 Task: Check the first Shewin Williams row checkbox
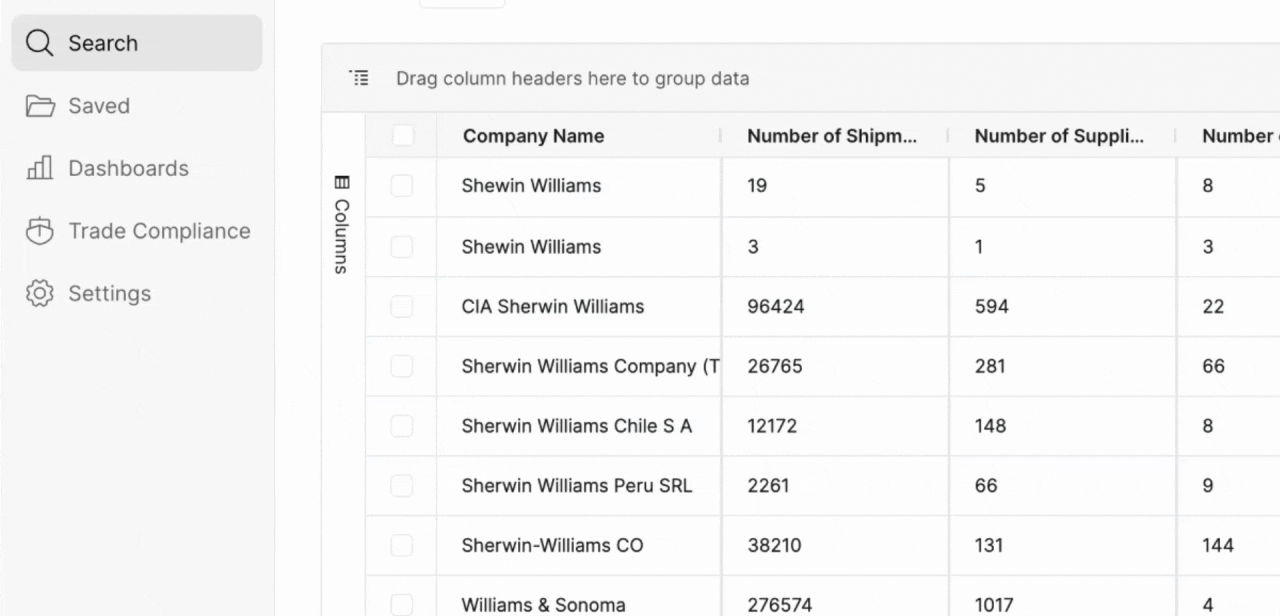click(x=402, y=186)
